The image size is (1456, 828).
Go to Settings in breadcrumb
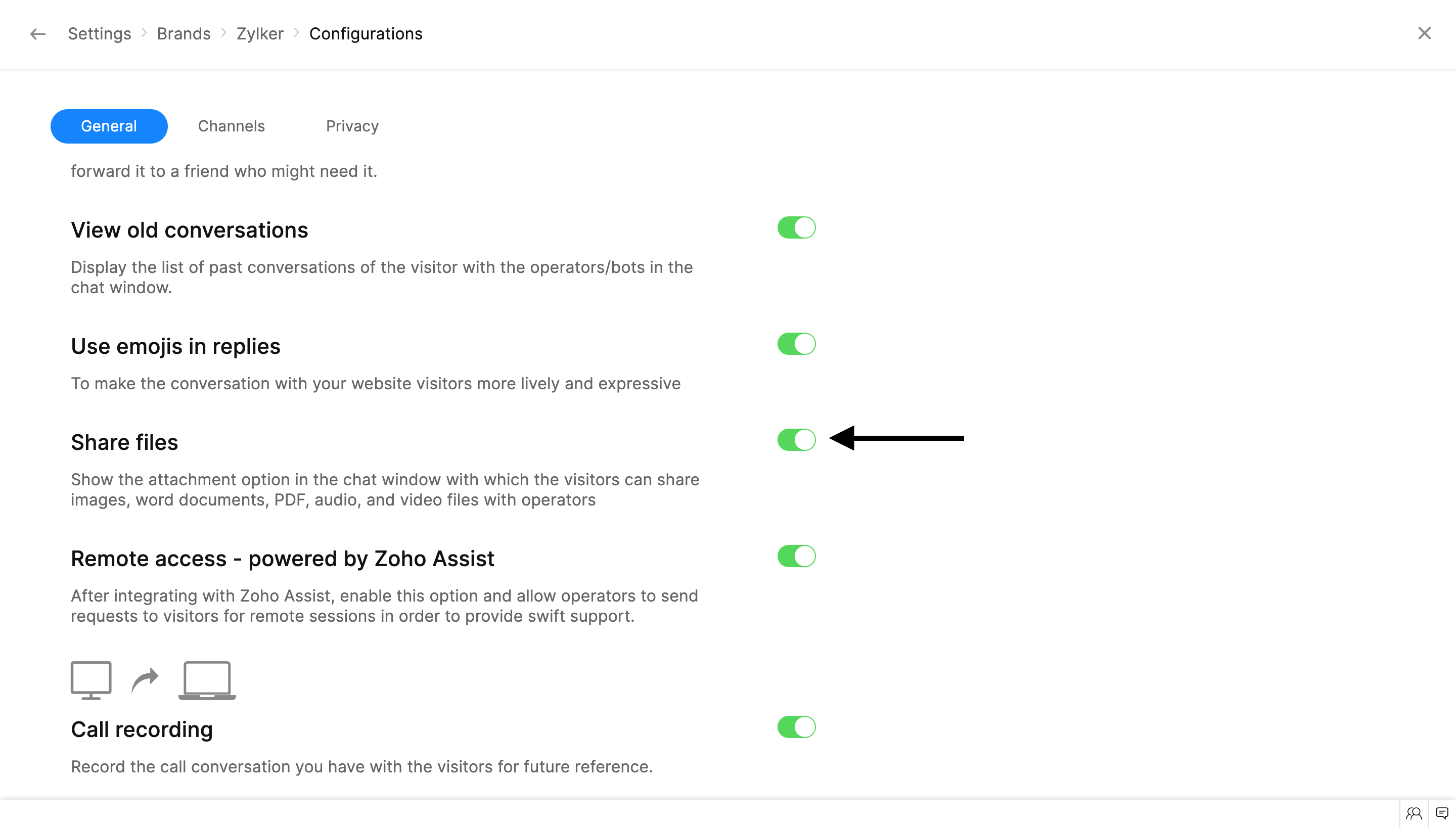point(100,34)
